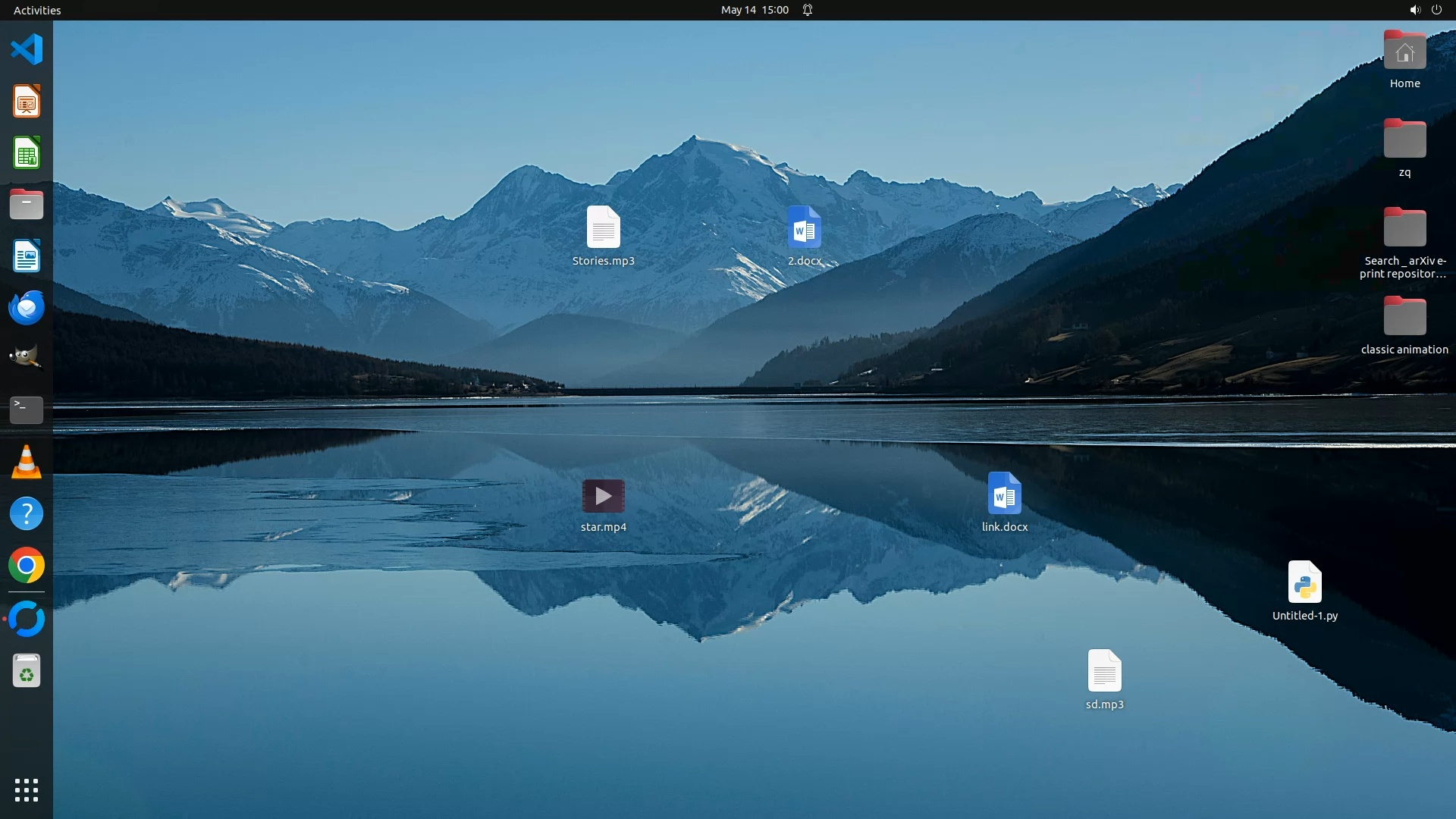Open the Help application
This screenshot has height=819, width=1456.
(27, 513)
